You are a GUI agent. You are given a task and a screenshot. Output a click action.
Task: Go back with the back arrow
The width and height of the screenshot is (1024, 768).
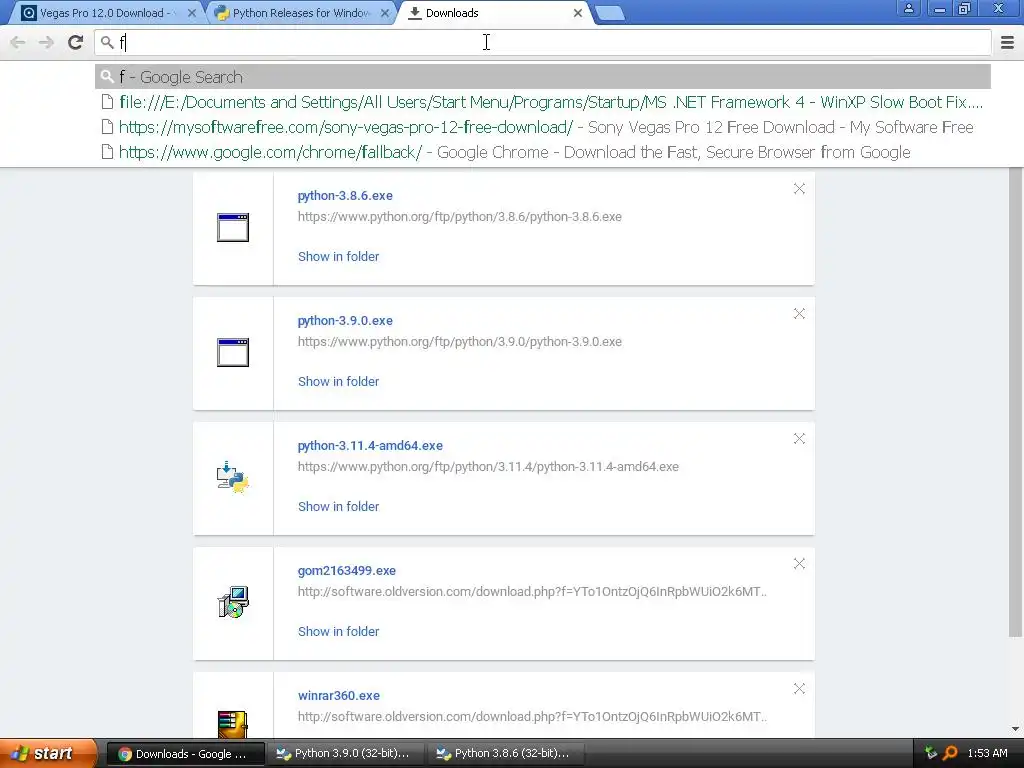click(18, 42)
